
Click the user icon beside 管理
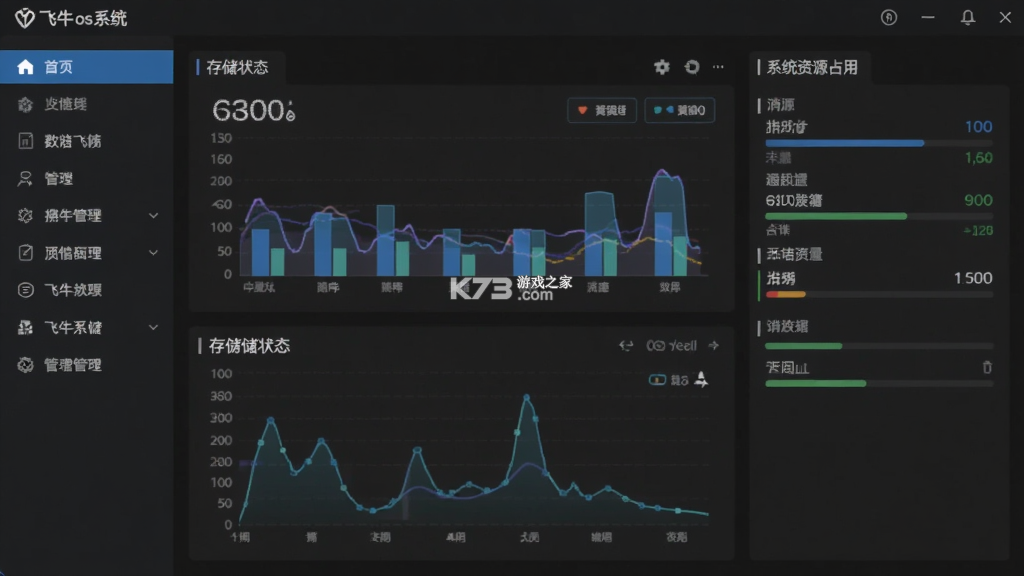tap(25, 178)
